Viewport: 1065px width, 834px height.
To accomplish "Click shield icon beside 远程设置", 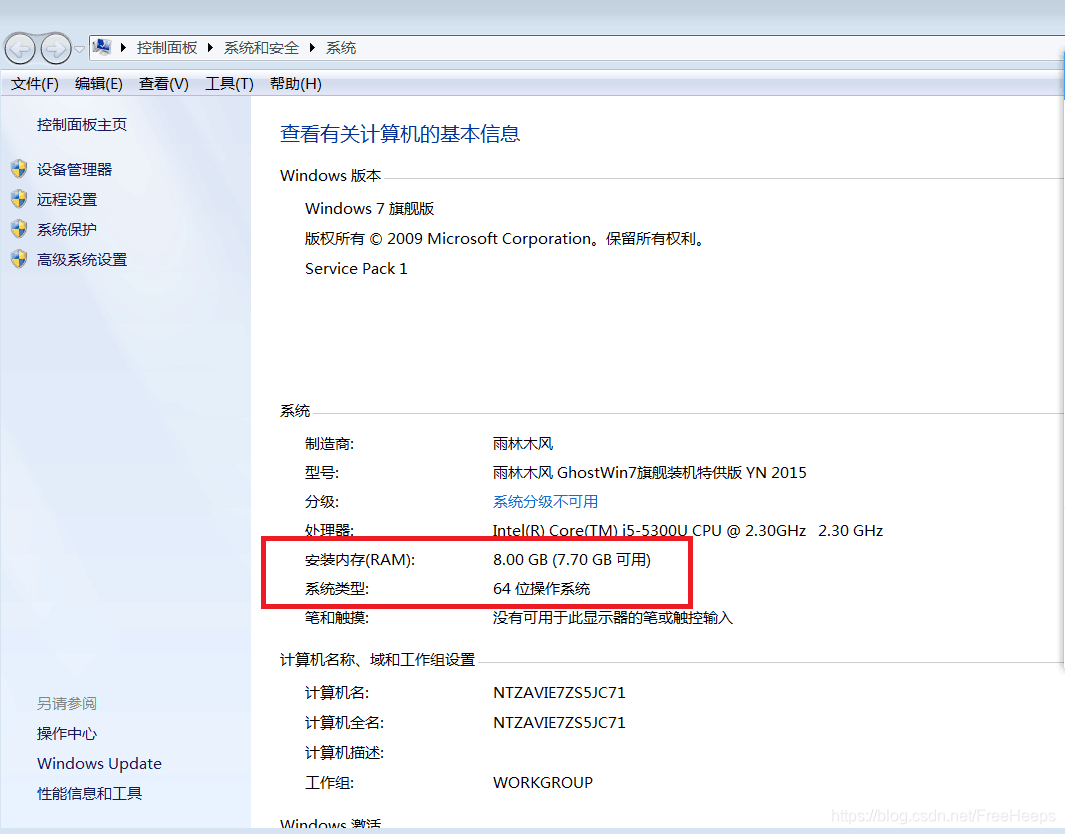I will [19, 198].
